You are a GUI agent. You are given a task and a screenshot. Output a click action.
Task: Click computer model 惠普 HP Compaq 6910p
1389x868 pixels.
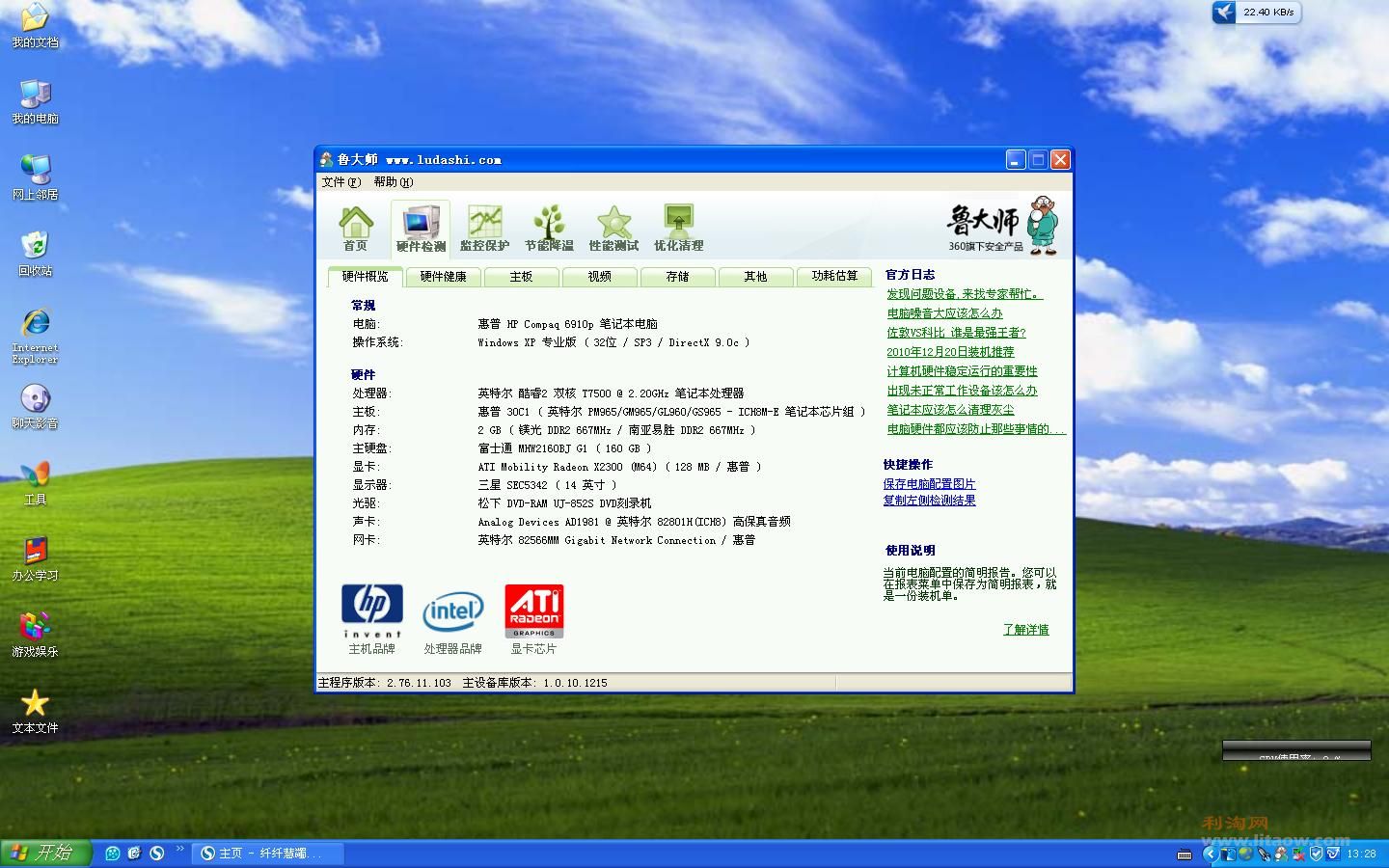click(567, 324)
